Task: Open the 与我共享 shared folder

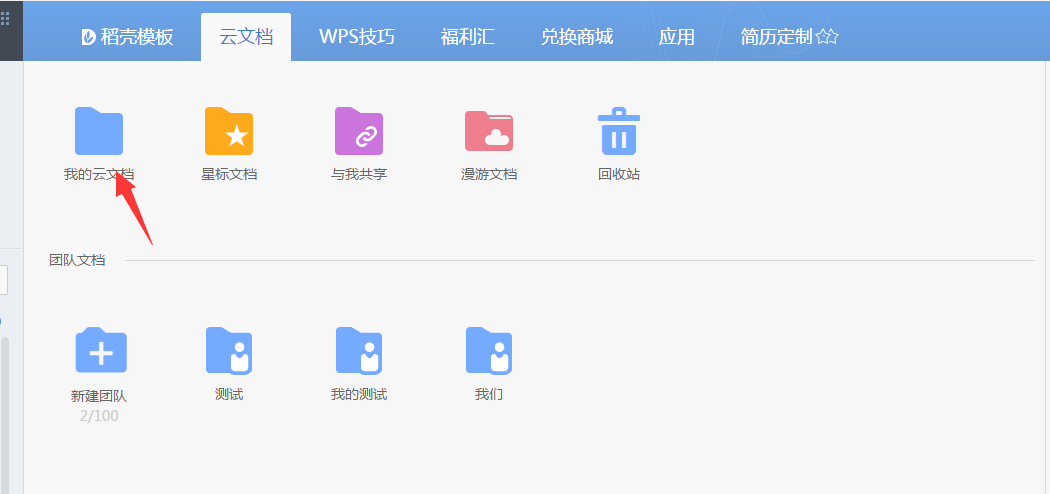Action: (x=359, y=132)
